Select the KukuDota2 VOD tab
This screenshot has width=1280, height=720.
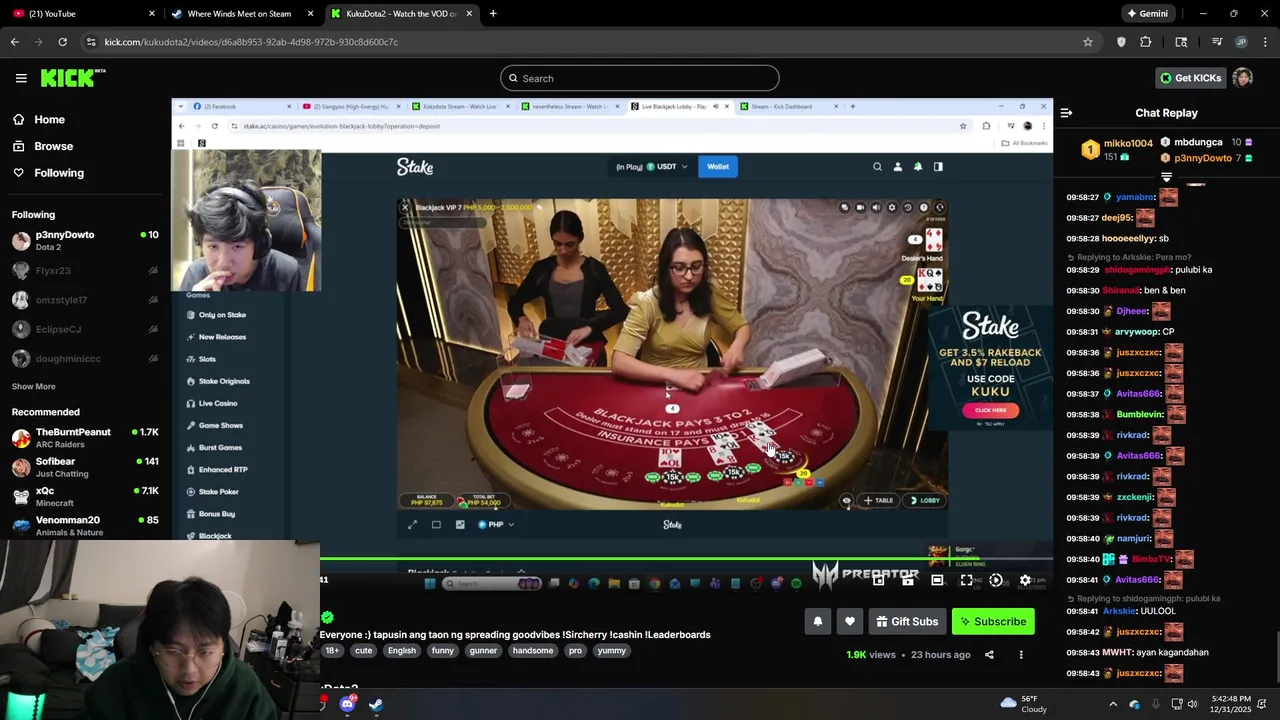pos(402,14)
